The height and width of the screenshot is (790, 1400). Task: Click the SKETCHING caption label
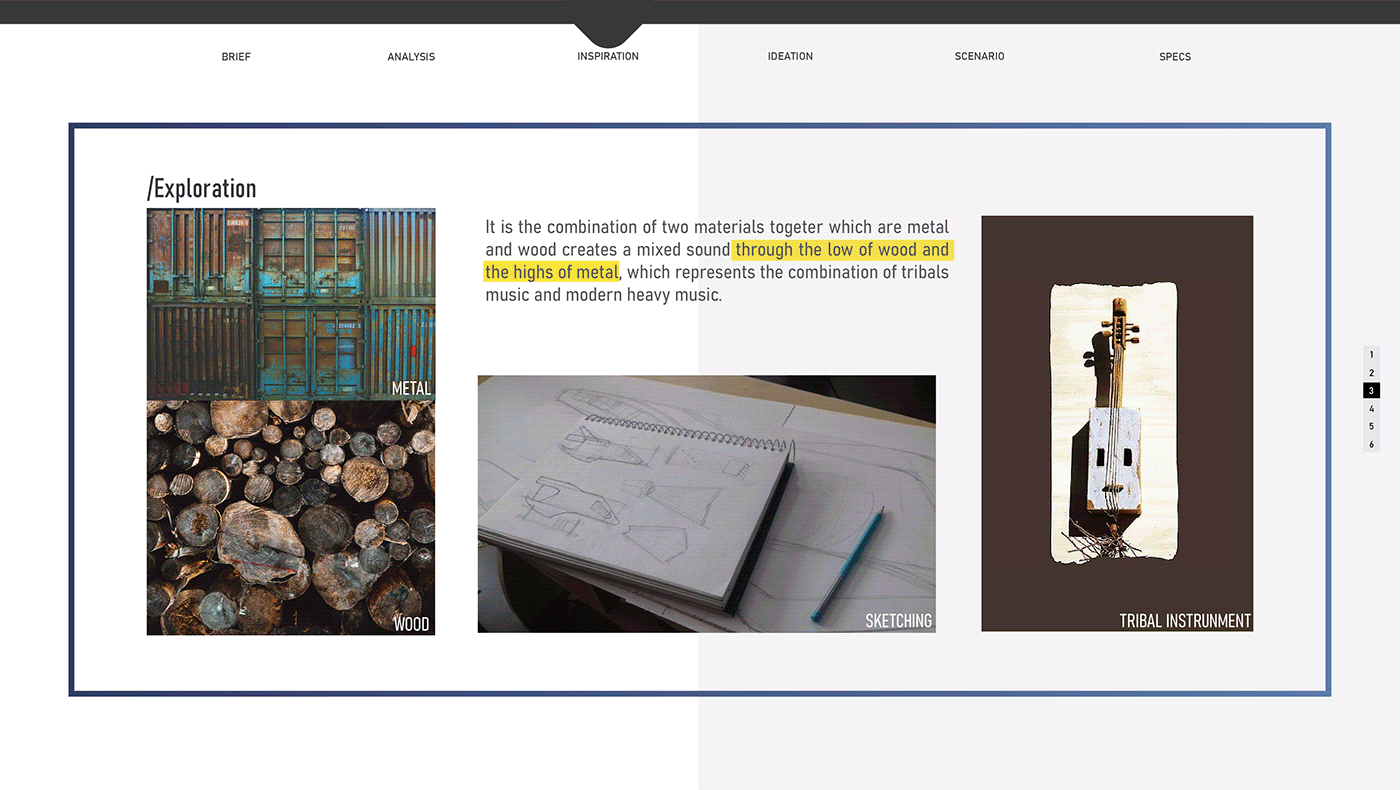tap(899, 621)
